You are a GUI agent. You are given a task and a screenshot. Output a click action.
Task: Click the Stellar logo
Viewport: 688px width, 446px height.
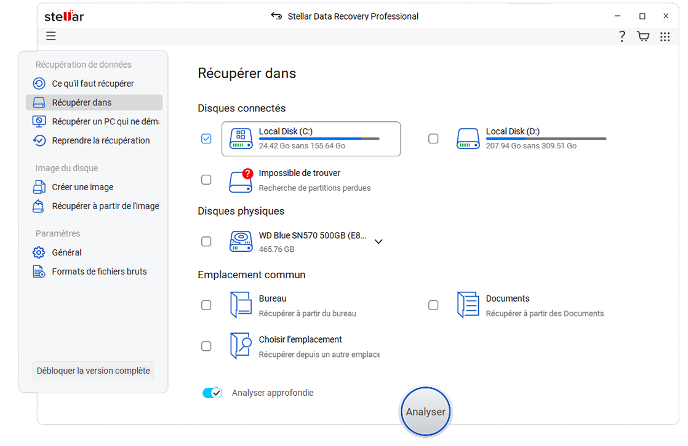pyautogui.click(x=64, y=17)
